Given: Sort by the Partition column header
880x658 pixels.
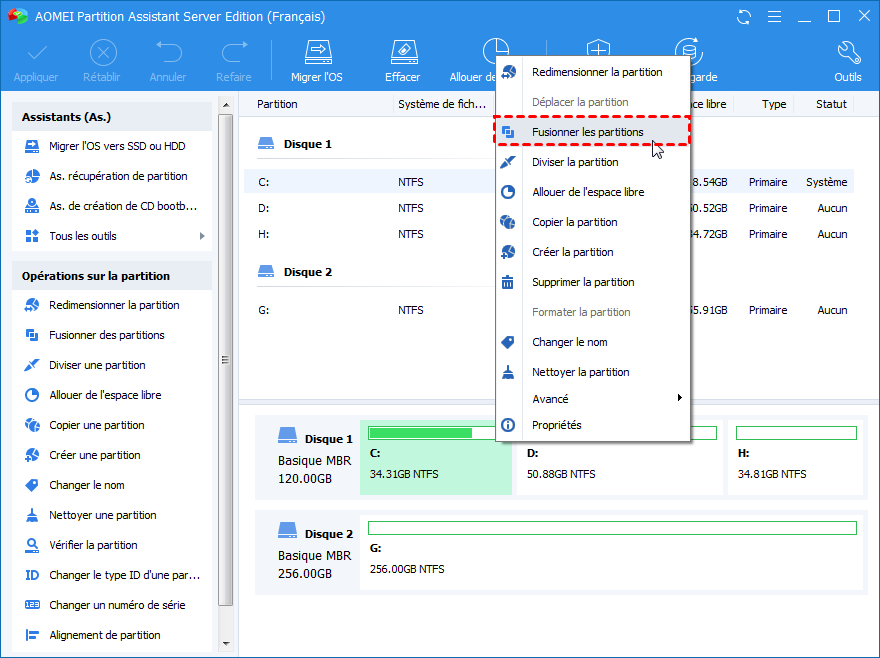Looking at the screenshot, I should pyautogui.click(x=277, y=104).
